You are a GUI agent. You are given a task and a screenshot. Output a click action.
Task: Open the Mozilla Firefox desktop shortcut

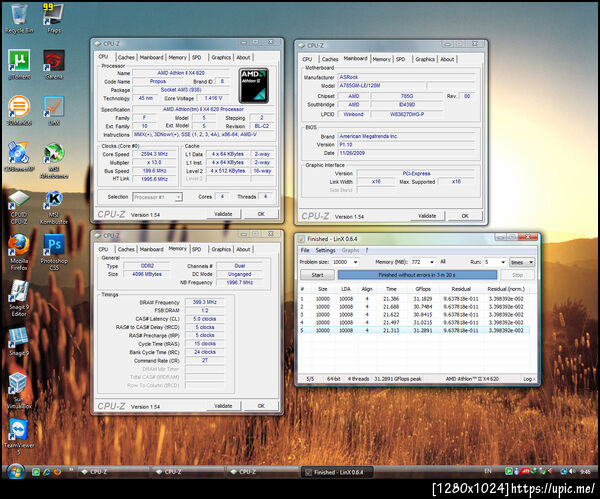19,253
